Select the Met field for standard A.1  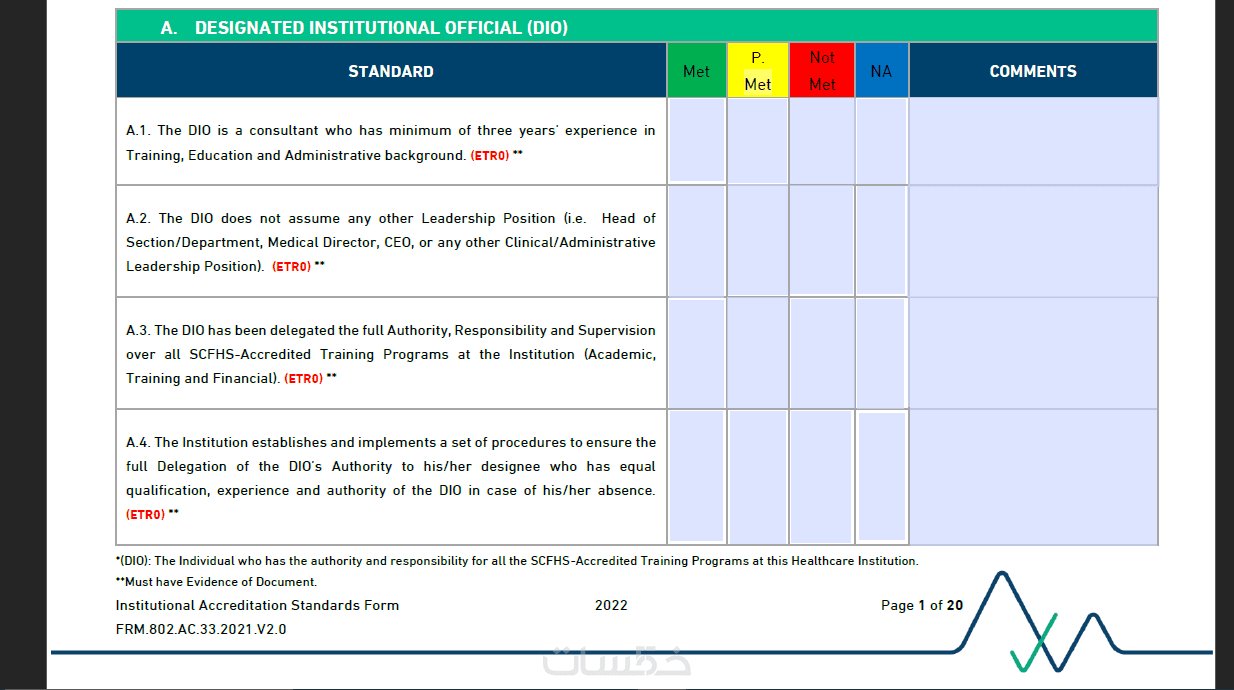(697, 141)
